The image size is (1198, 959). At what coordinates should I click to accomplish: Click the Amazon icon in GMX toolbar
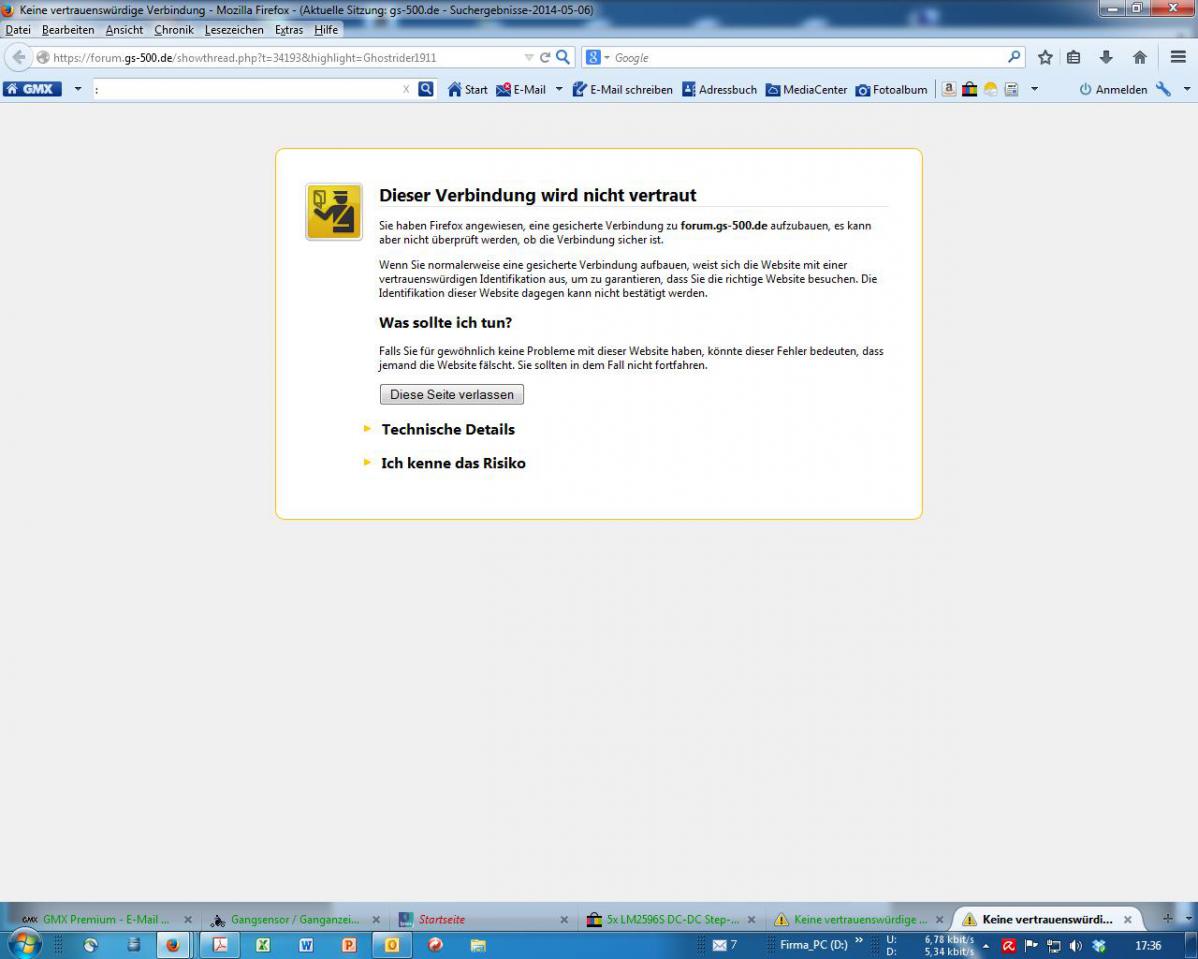pos(949,89)
